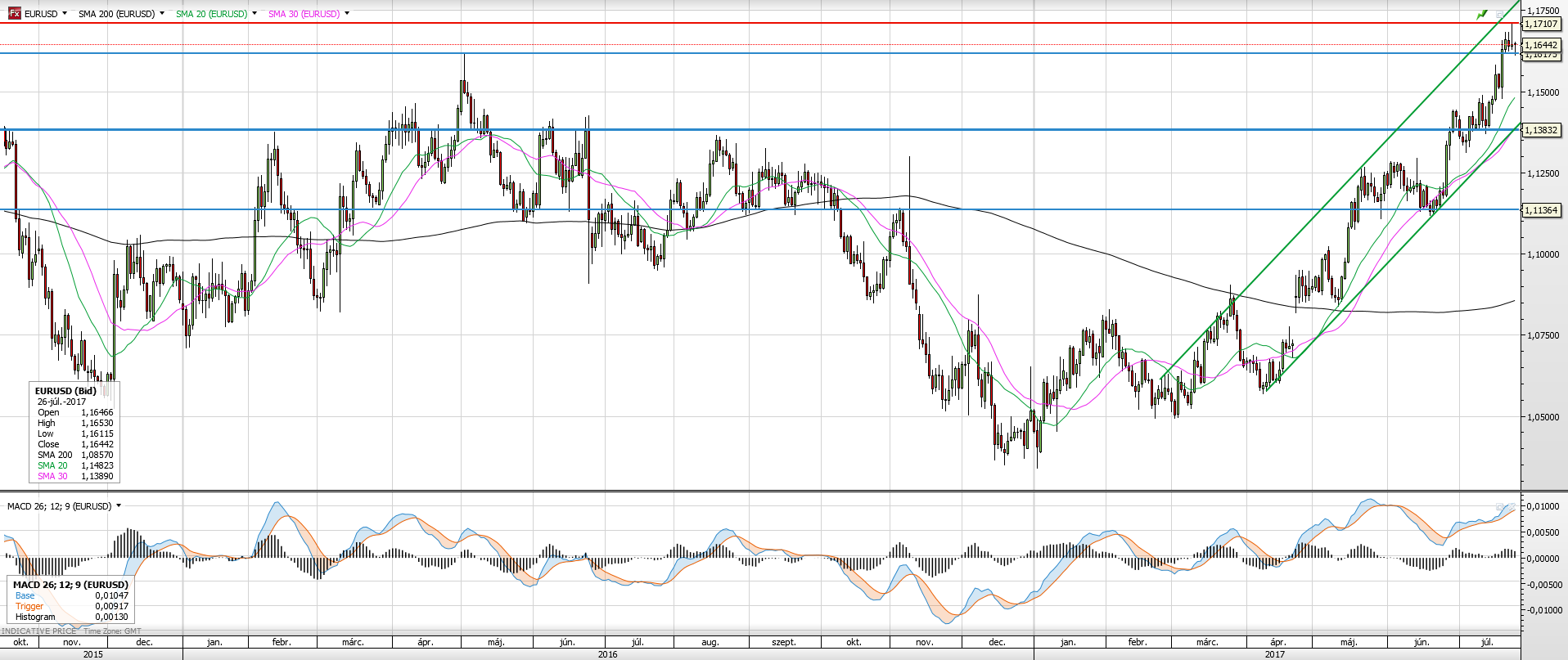Open the MACD 26; 12; 9 (EURUSD) dropdown
This screenshot has width=1568, height=660.
119,505
